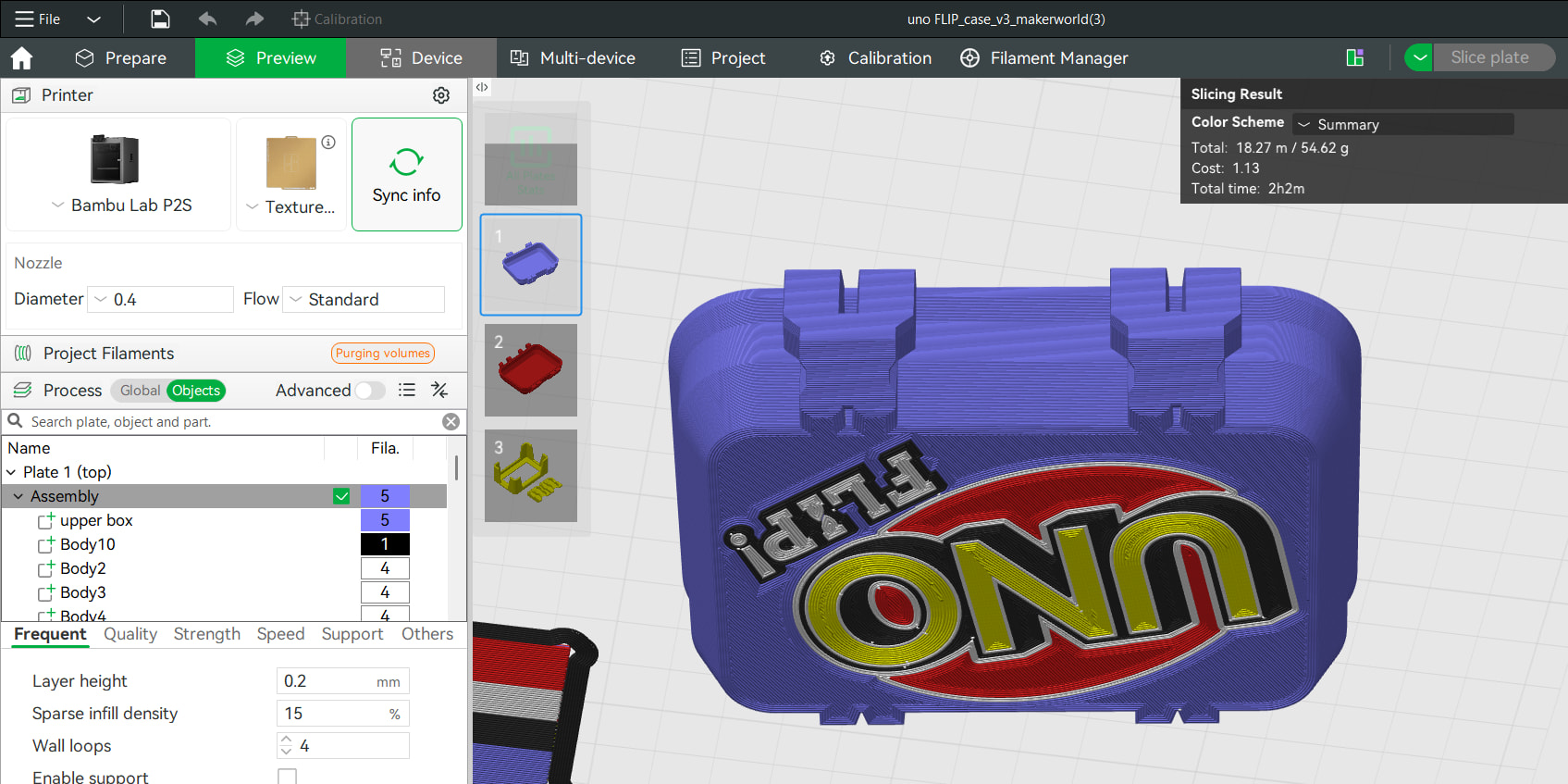The width and height of the screenshot is (1568, 784).
Task: Collapse the sidebar with the arrows icon
Action: point(482,87)
